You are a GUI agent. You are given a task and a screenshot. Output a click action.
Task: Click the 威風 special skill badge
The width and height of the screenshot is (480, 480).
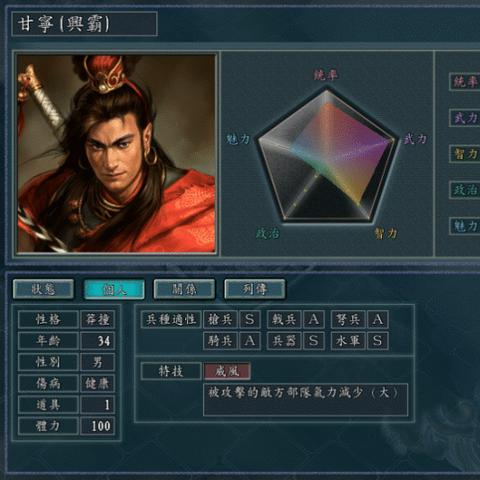click(227, 371)
